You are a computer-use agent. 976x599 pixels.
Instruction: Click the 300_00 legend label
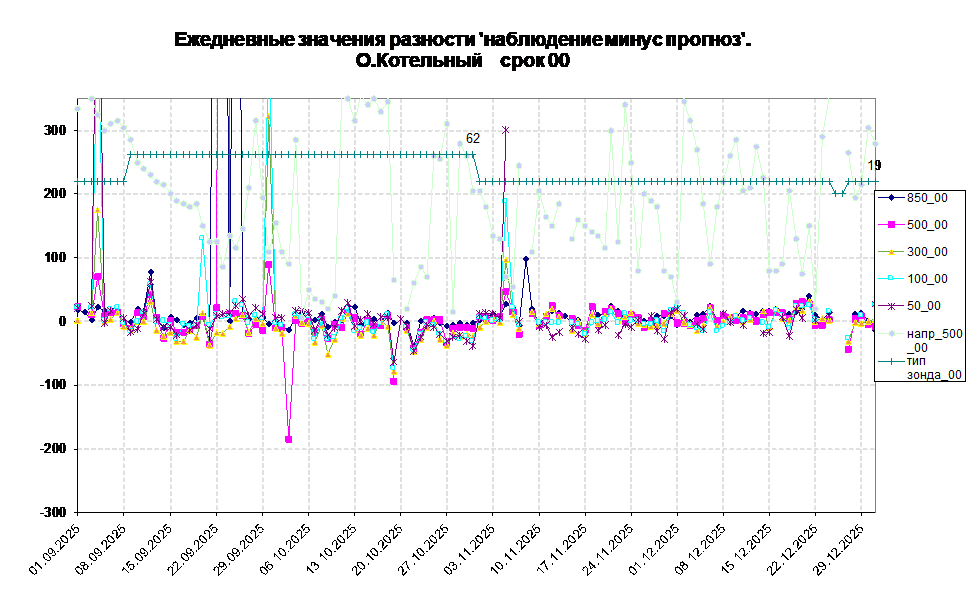(926, 252)
